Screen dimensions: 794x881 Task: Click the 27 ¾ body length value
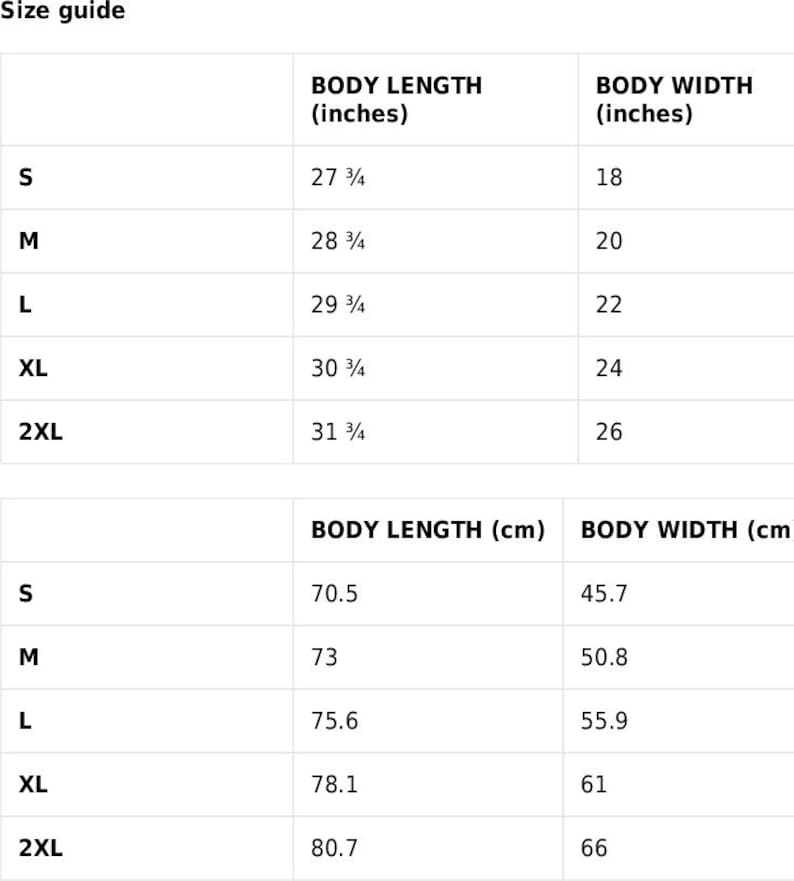coord(338,178)
